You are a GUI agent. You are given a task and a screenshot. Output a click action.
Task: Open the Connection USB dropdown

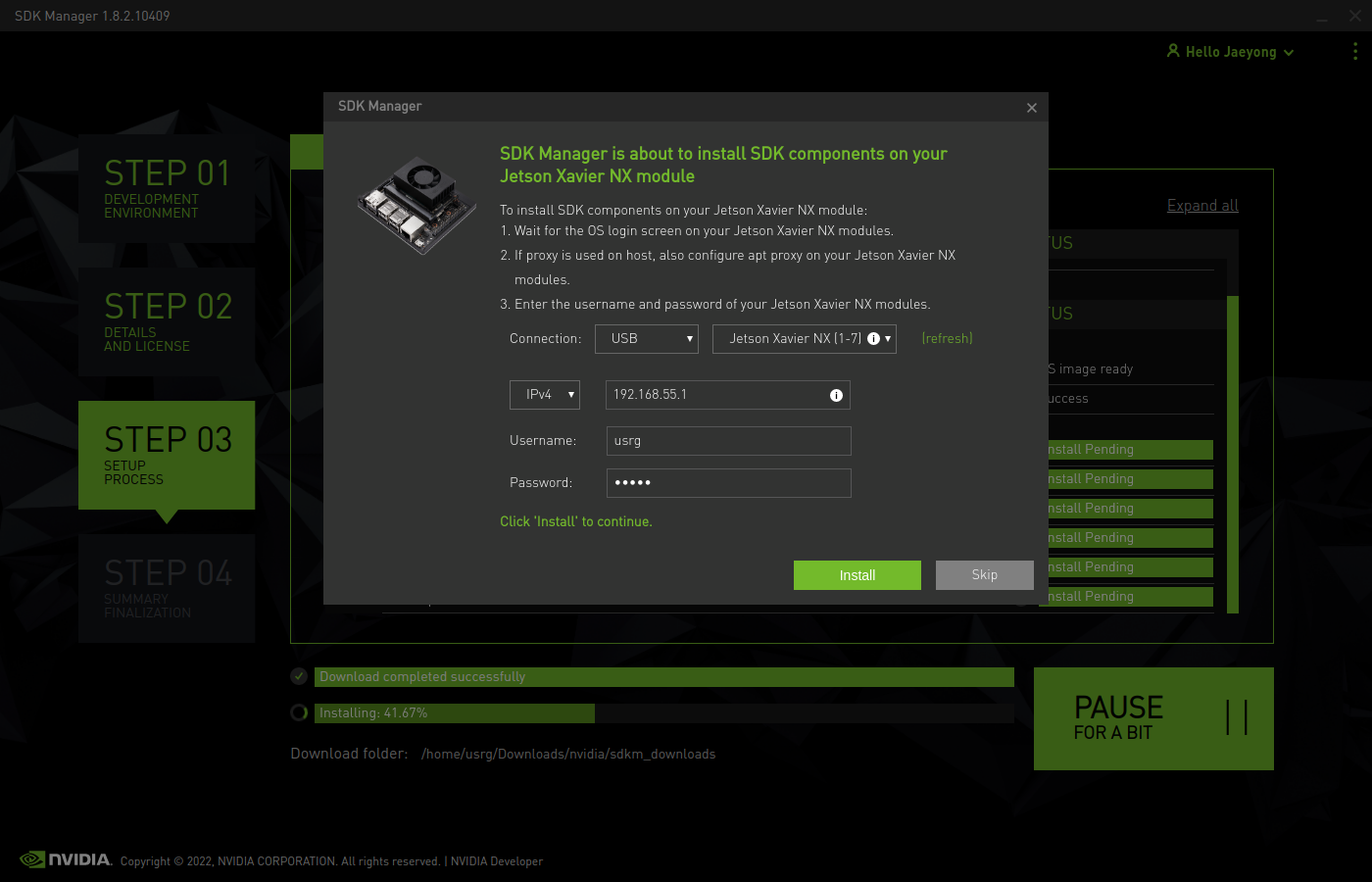click(x=647, y=338)
